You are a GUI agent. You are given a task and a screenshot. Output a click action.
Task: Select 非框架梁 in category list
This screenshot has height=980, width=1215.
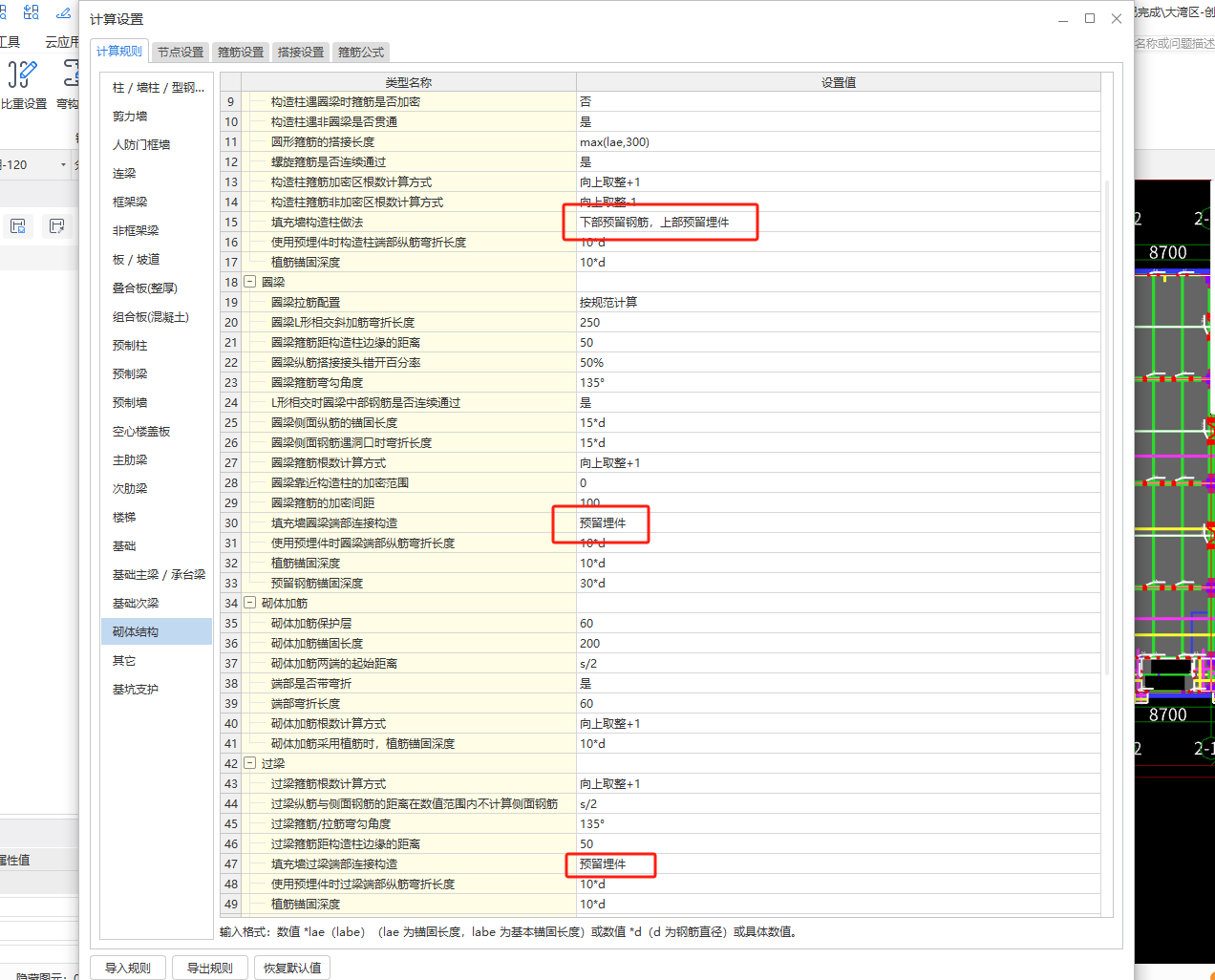pyautogui.click(x=157, y=231)
